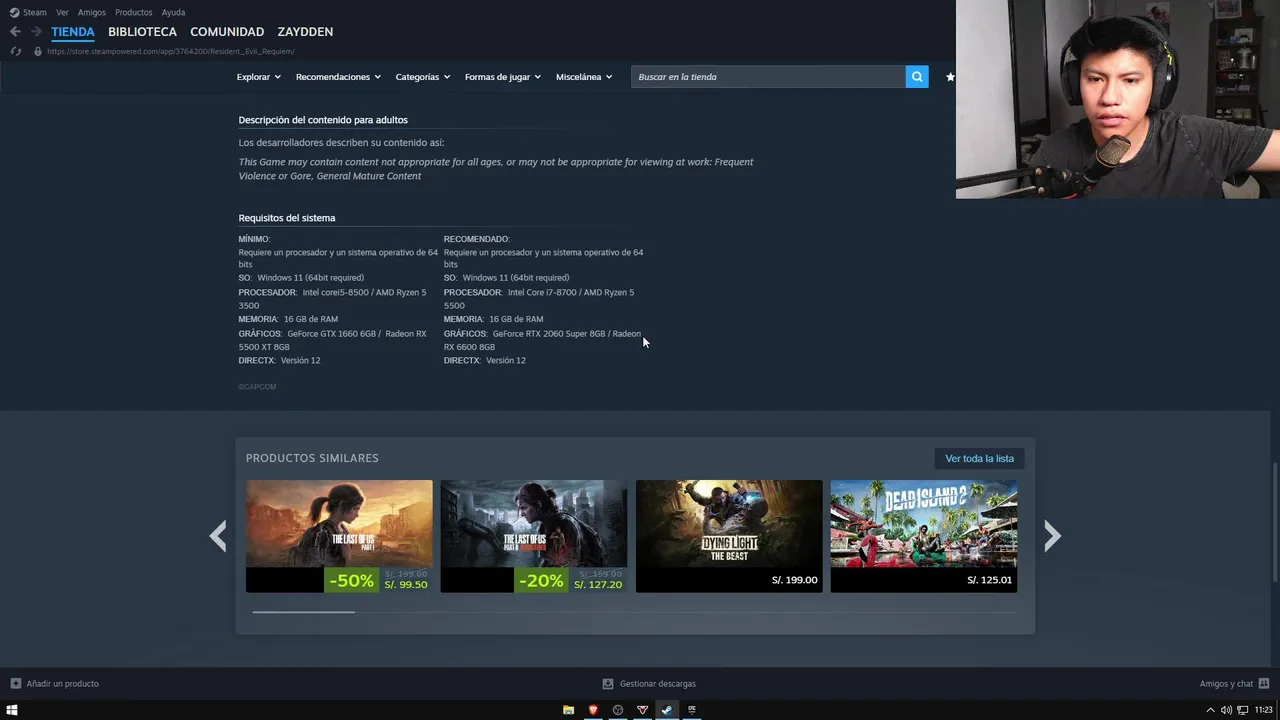Reload the store page with refresh icon
The image size is (1280, 720).
coord(15,51)
